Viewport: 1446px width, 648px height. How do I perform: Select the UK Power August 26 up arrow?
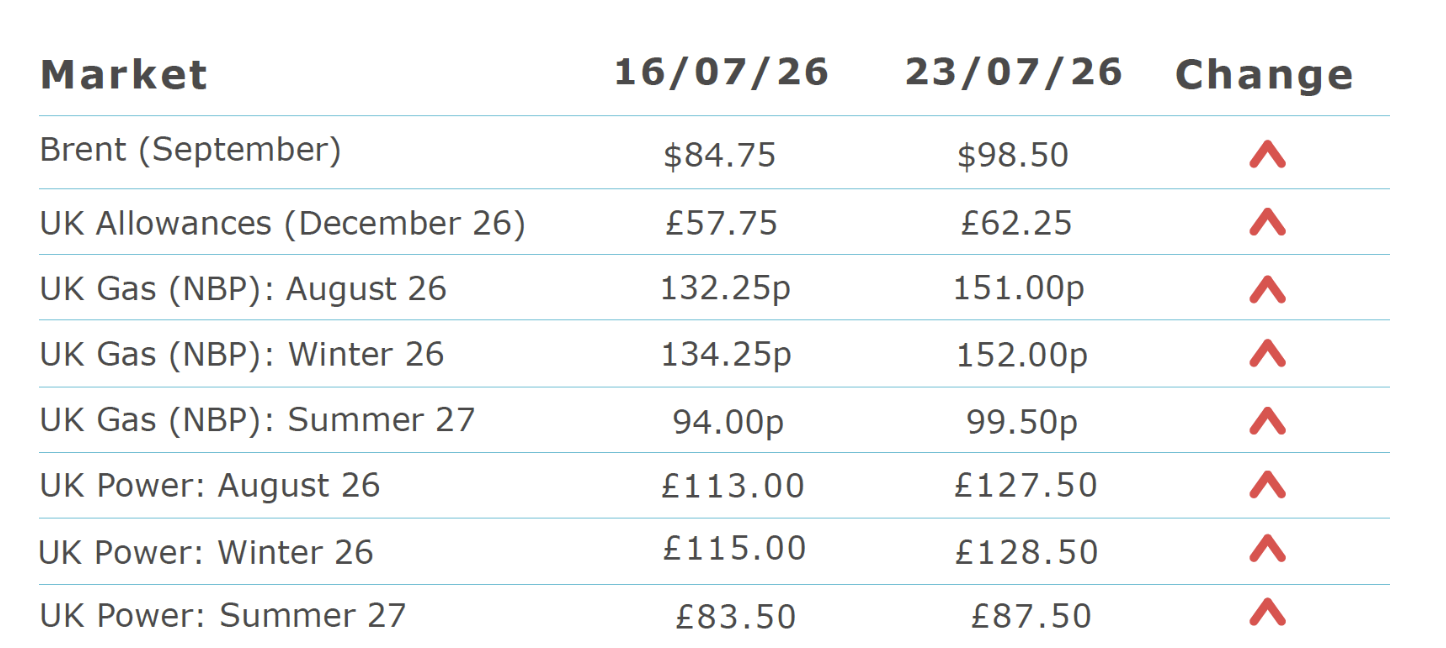1267,485
